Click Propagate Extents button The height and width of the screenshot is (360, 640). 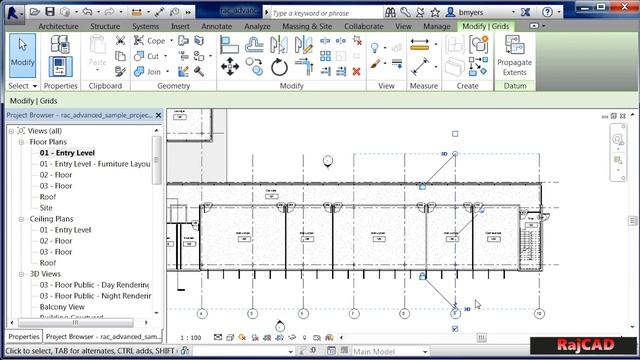514,56
